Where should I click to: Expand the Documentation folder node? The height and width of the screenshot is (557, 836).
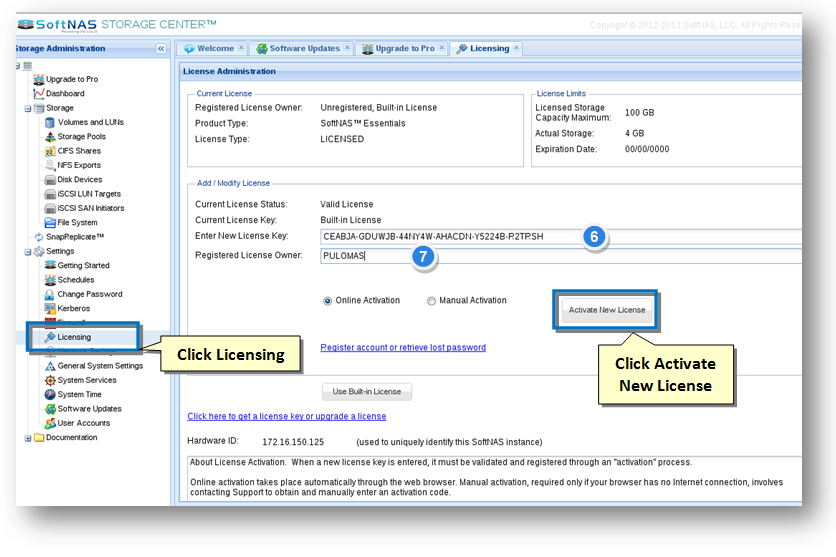click(x=28, y=438)
